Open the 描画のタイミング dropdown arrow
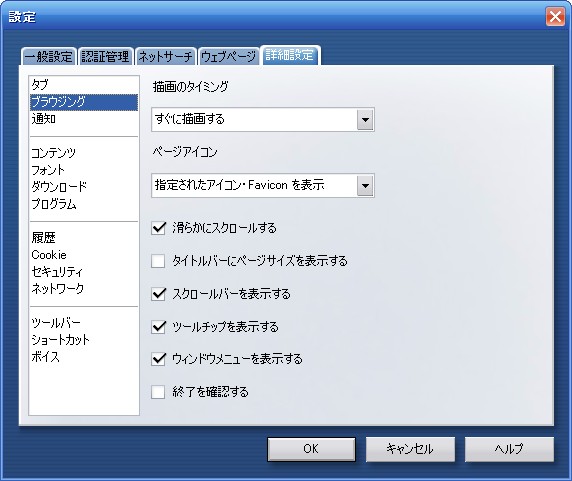572x481 pixels. (x=365, y=120)
